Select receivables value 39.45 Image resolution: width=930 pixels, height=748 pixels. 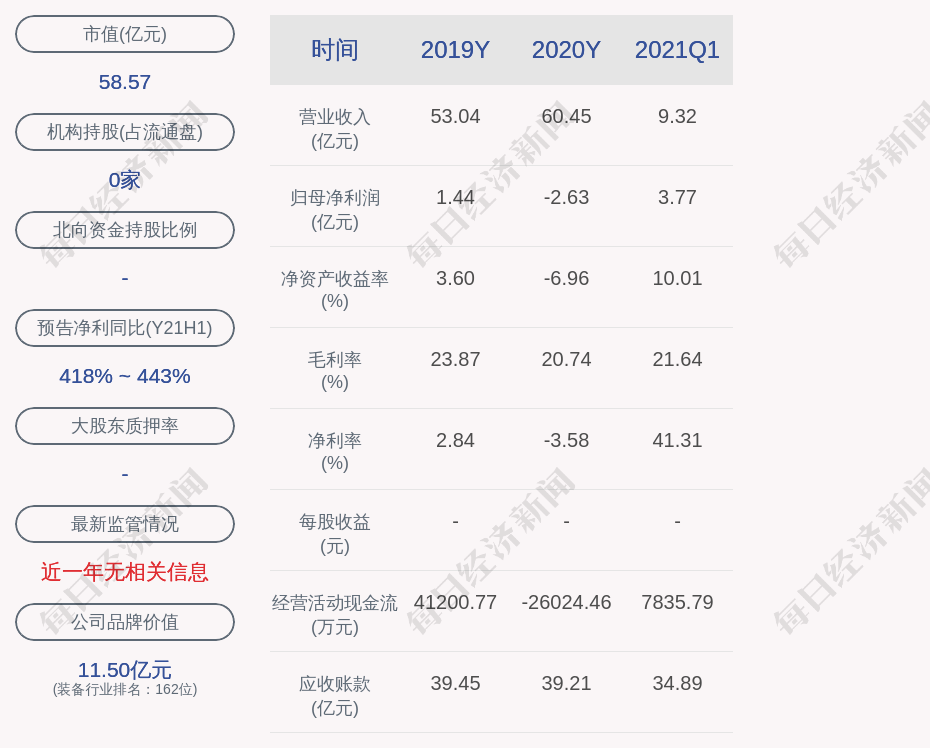point(455,683)
